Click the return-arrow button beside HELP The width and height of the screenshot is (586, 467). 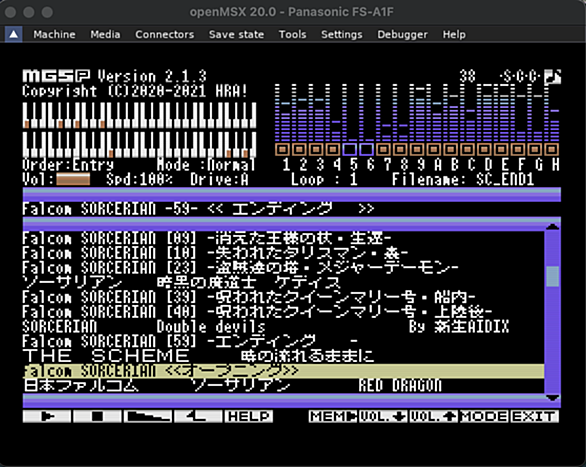(x=198, y=416)
